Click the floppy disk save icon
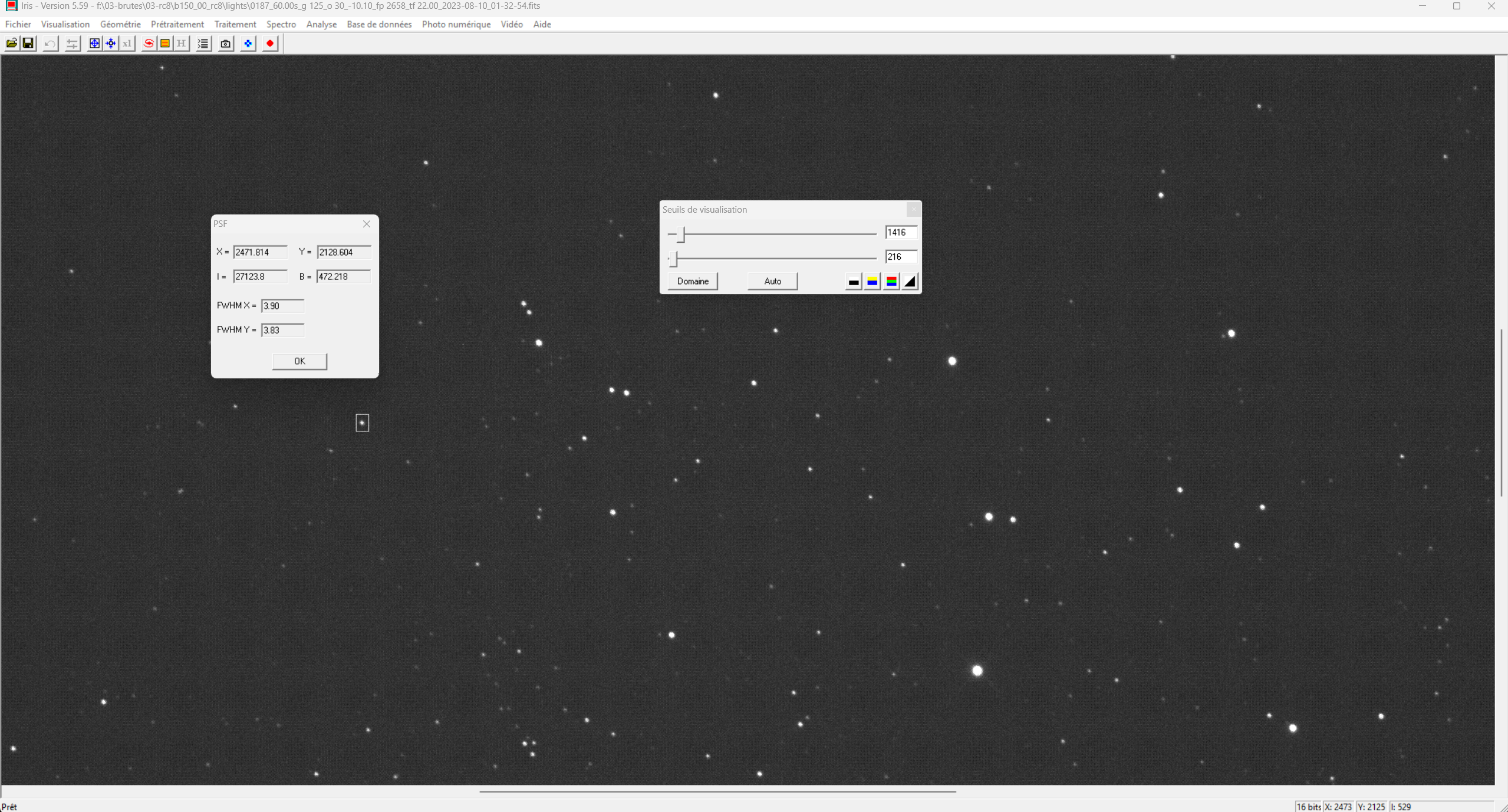1508x812 pixels. 28,43
